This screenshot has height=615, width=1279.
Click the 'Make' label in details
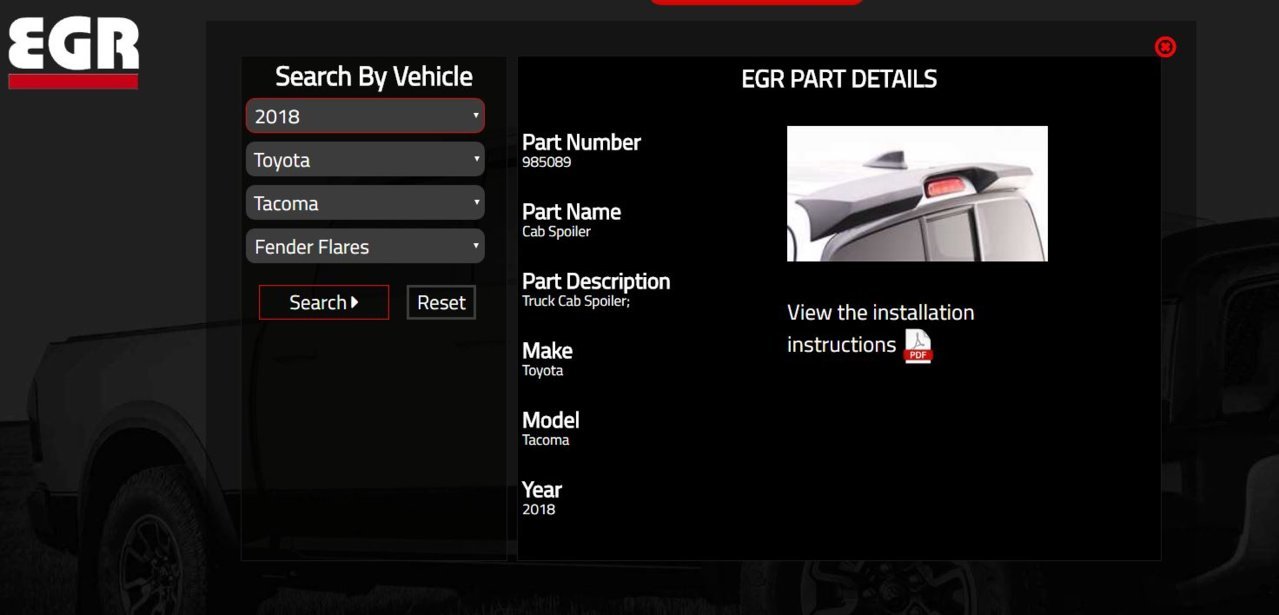(547, 351)
